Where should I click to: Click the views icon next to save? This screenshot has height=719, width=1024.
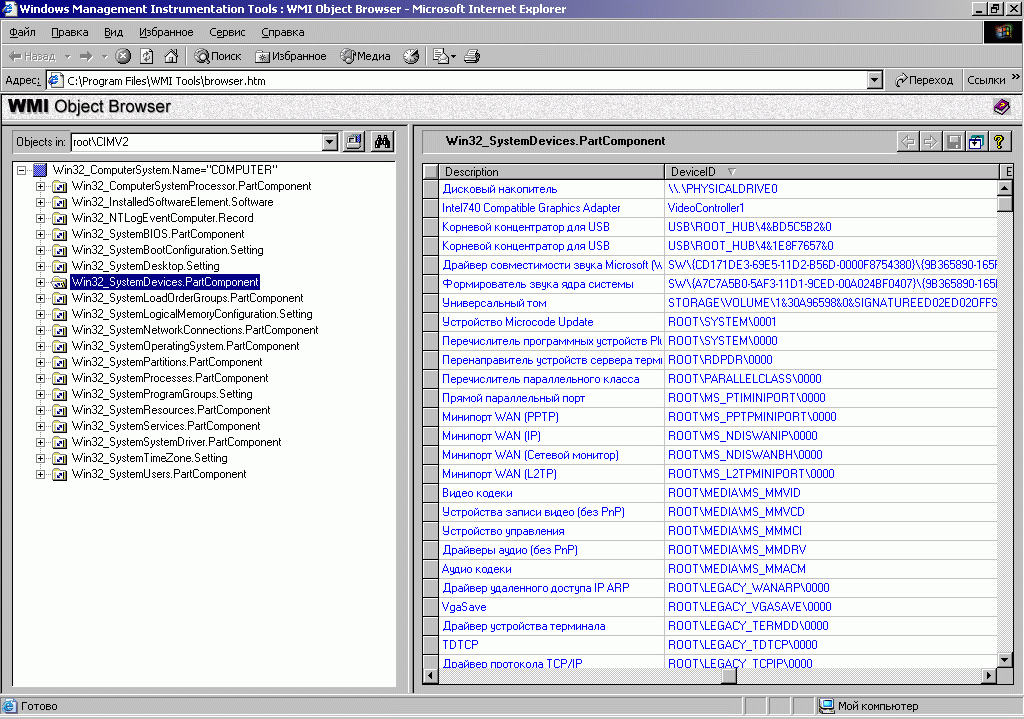[976, 142]
